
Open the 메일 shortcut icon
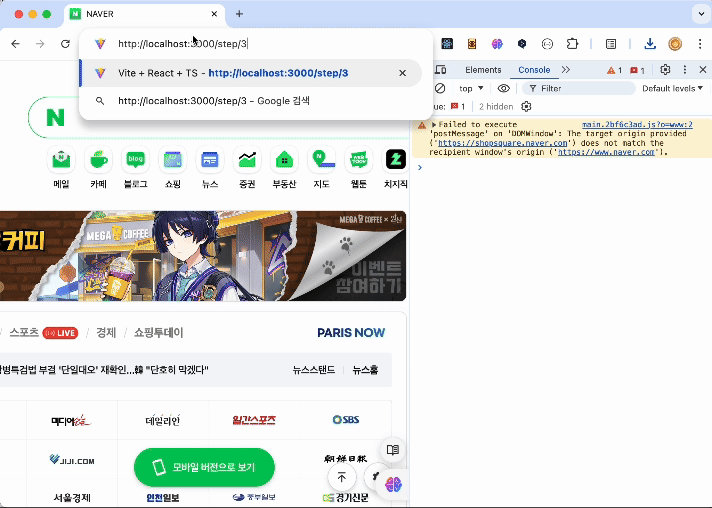click(x=61, y=160)
